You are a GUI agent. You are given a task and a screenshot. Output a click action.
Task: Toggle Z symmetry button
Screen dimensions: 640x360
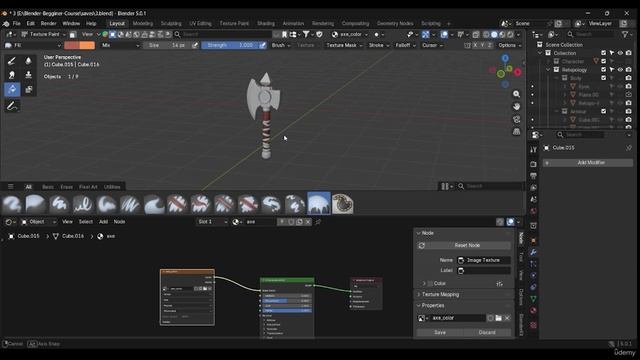[490, 45]
